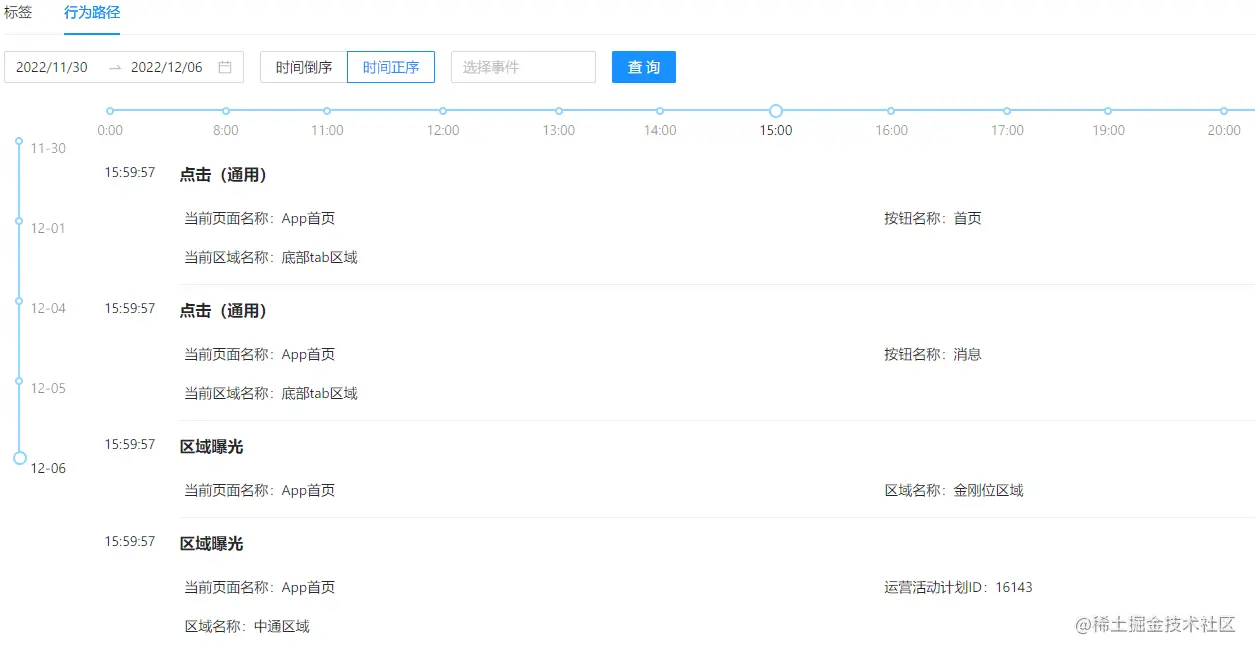Switch to the 标签 tab
Image resolution: width=1255 pixels, height=654 pixels.
click(18, 13)
